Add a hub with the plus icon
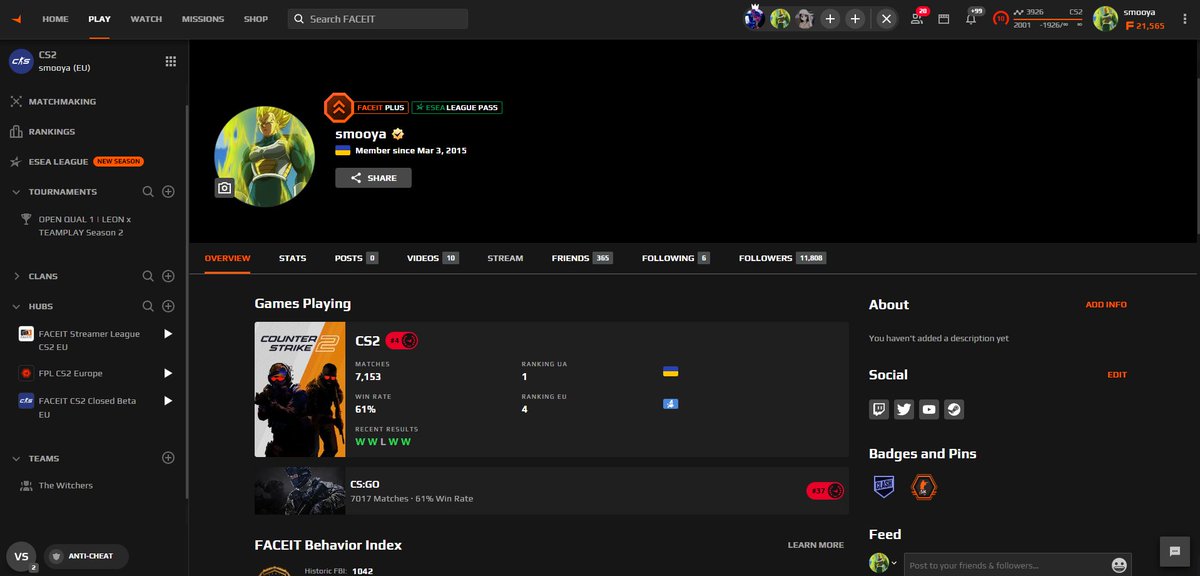Screen dimensions: 1200x576 coord(168,306)
